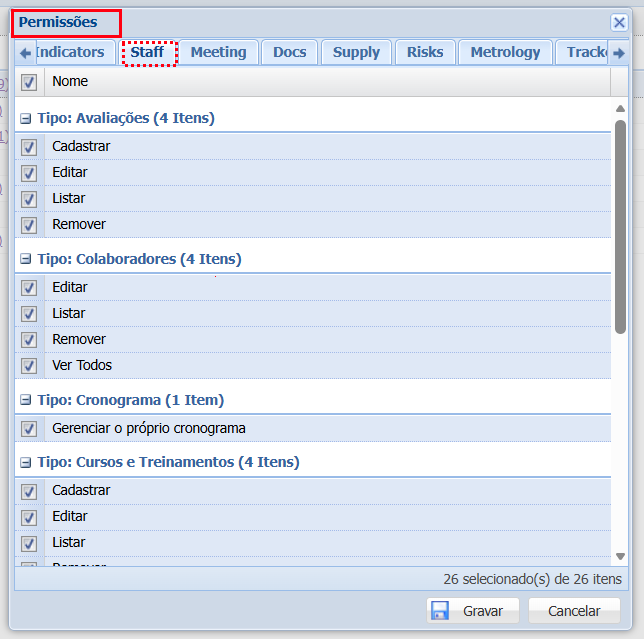The height and width of the screenshot is (639, 644).
Task: Toggle Gerenciar o próprio cronograma checkbox
Action: (x=29, y=429)
